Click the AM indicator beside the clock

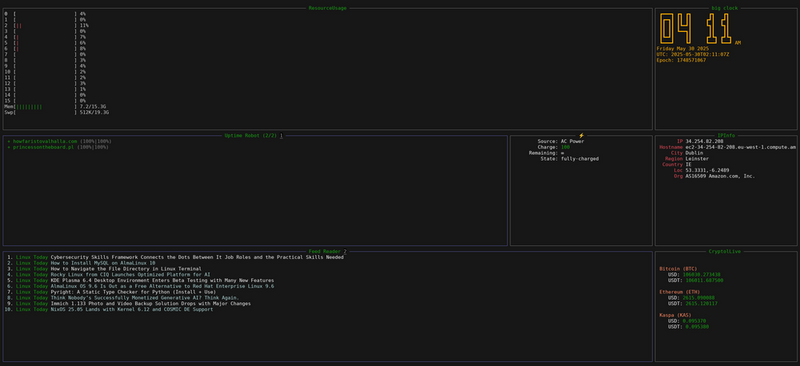pyautogui.click(x=738, y=43)
